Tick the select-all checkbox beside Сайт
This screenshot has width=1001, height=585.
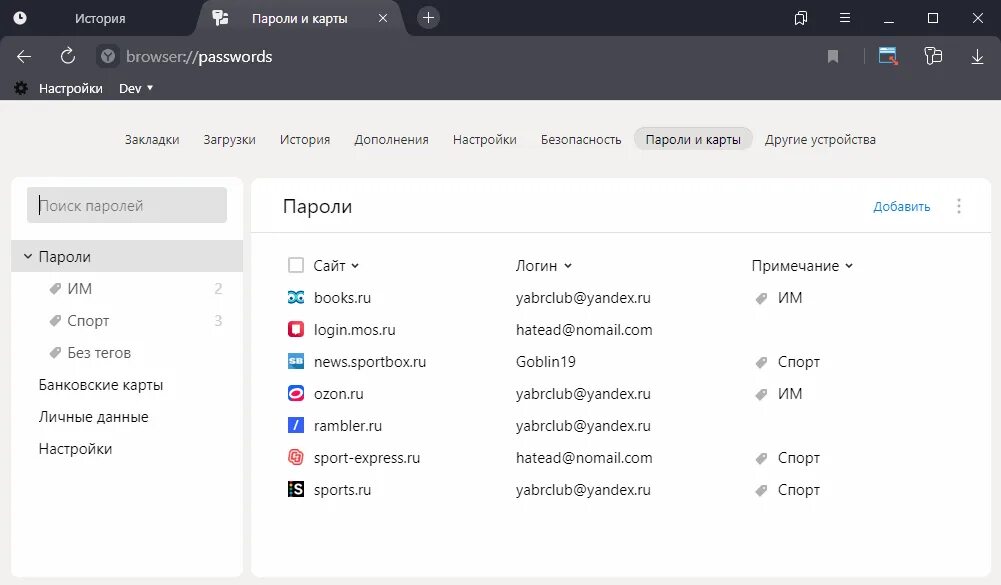click(296, 265)
